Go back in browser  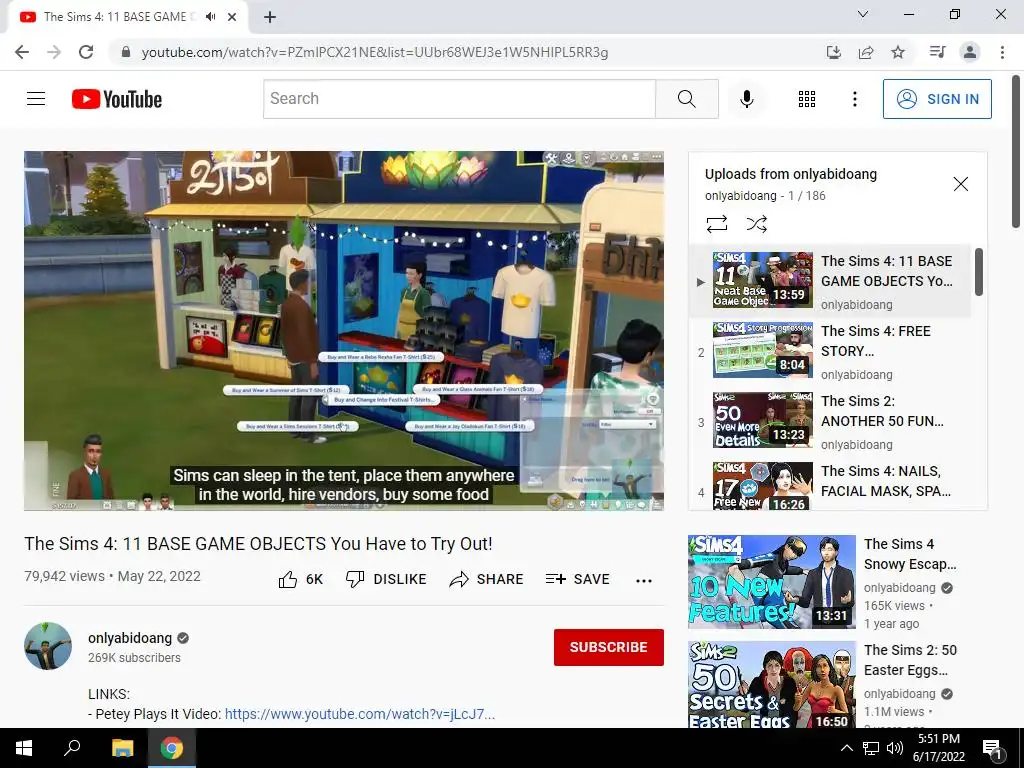(x=22, y=52)
